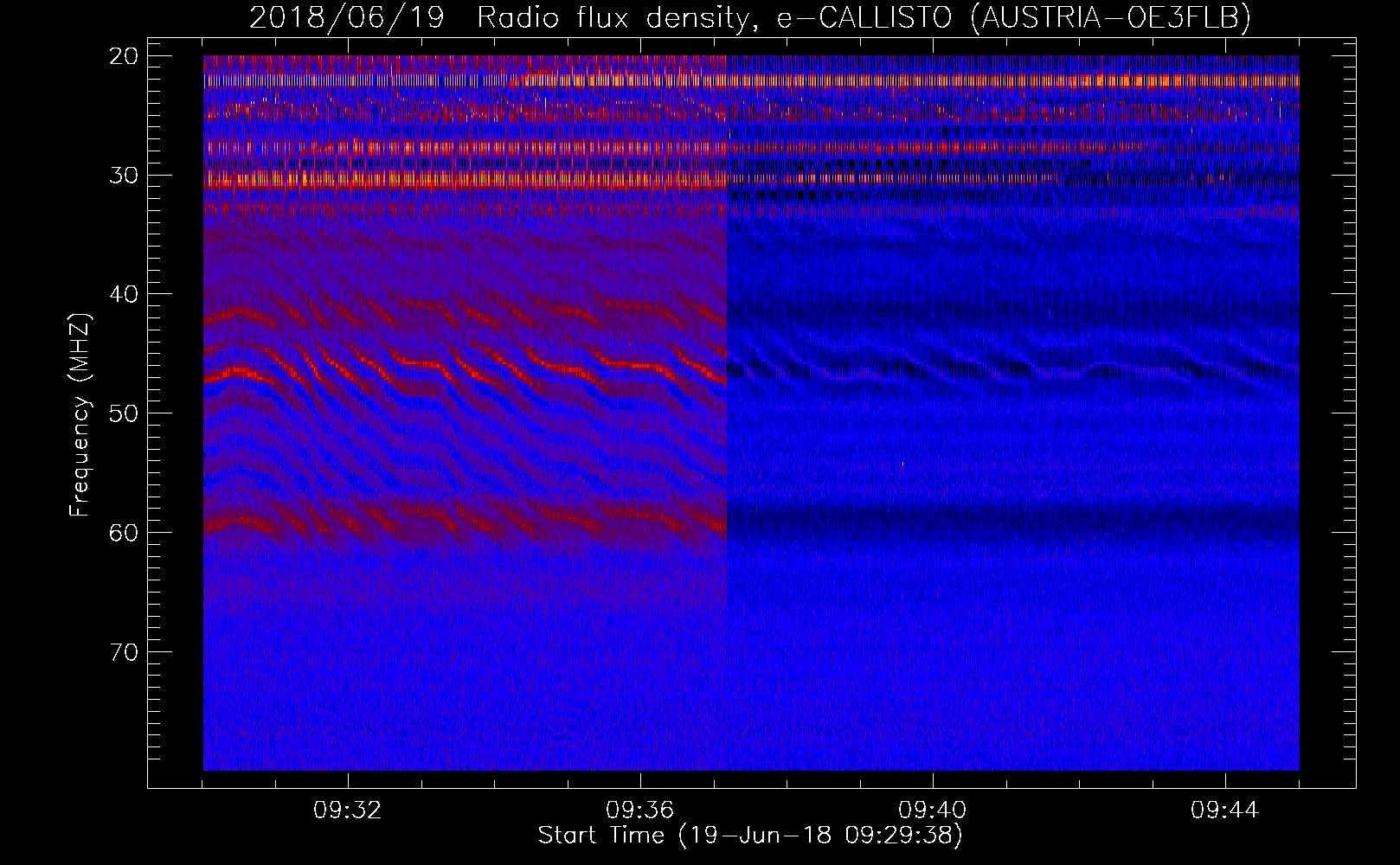1400x865 pixels.
Task: Click the 09:32 time tick label
Action: [348, 811]
